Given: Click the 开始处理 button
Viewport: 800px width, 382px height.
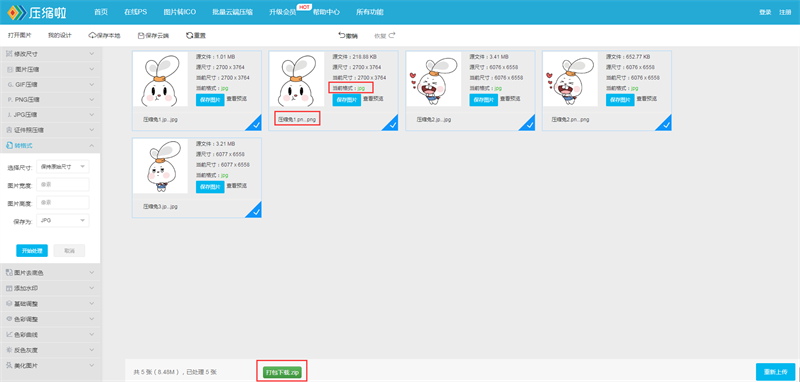Looking at the screenshot, I should pos(32,250).
